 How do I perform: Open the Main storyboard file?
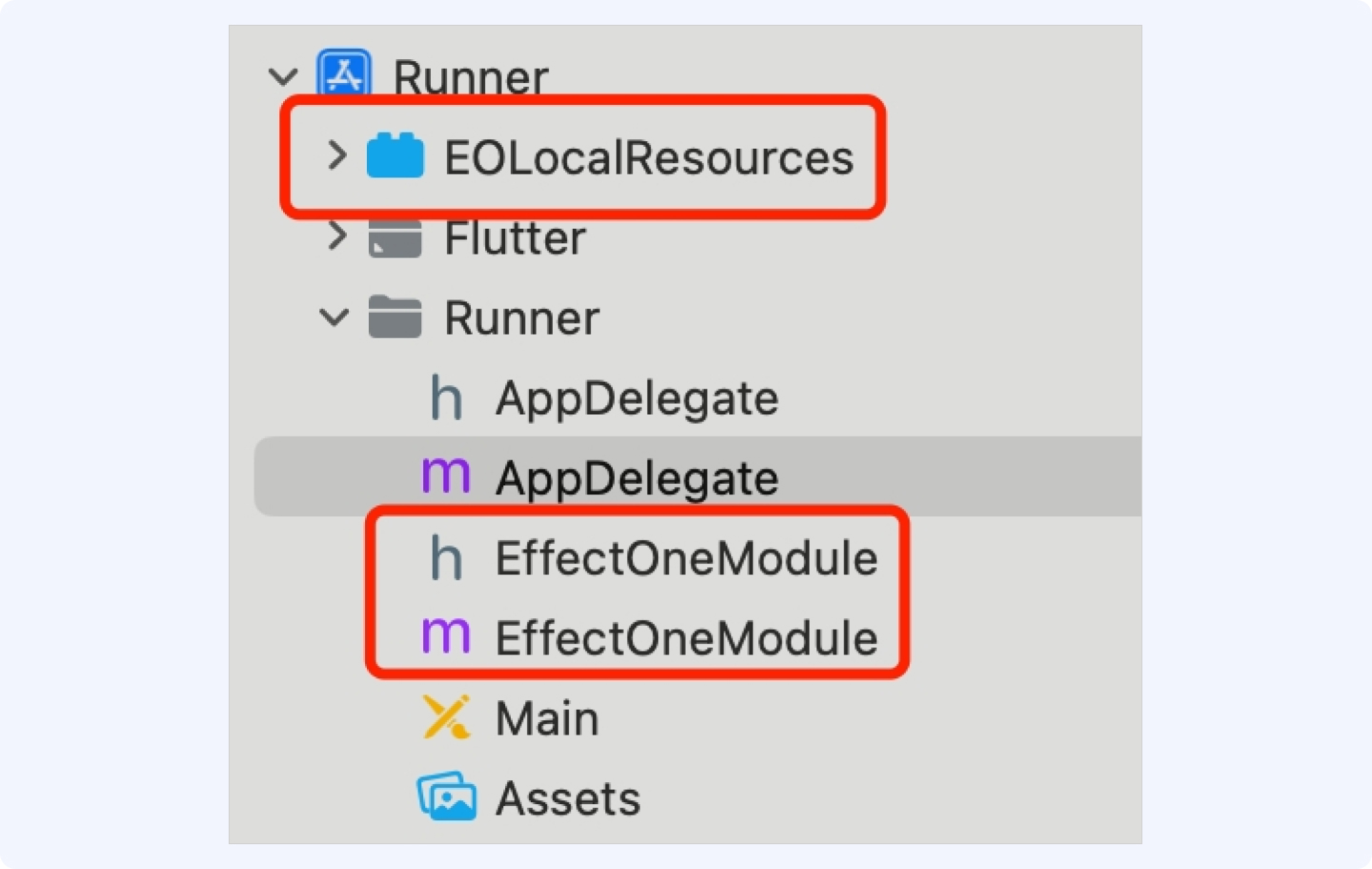547,718
